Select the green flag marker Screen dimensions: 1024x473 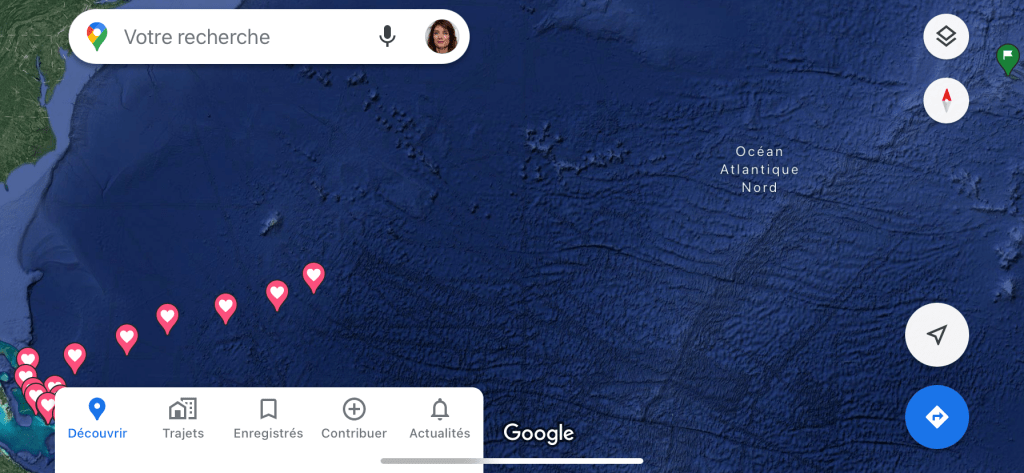click(1008, 58)
